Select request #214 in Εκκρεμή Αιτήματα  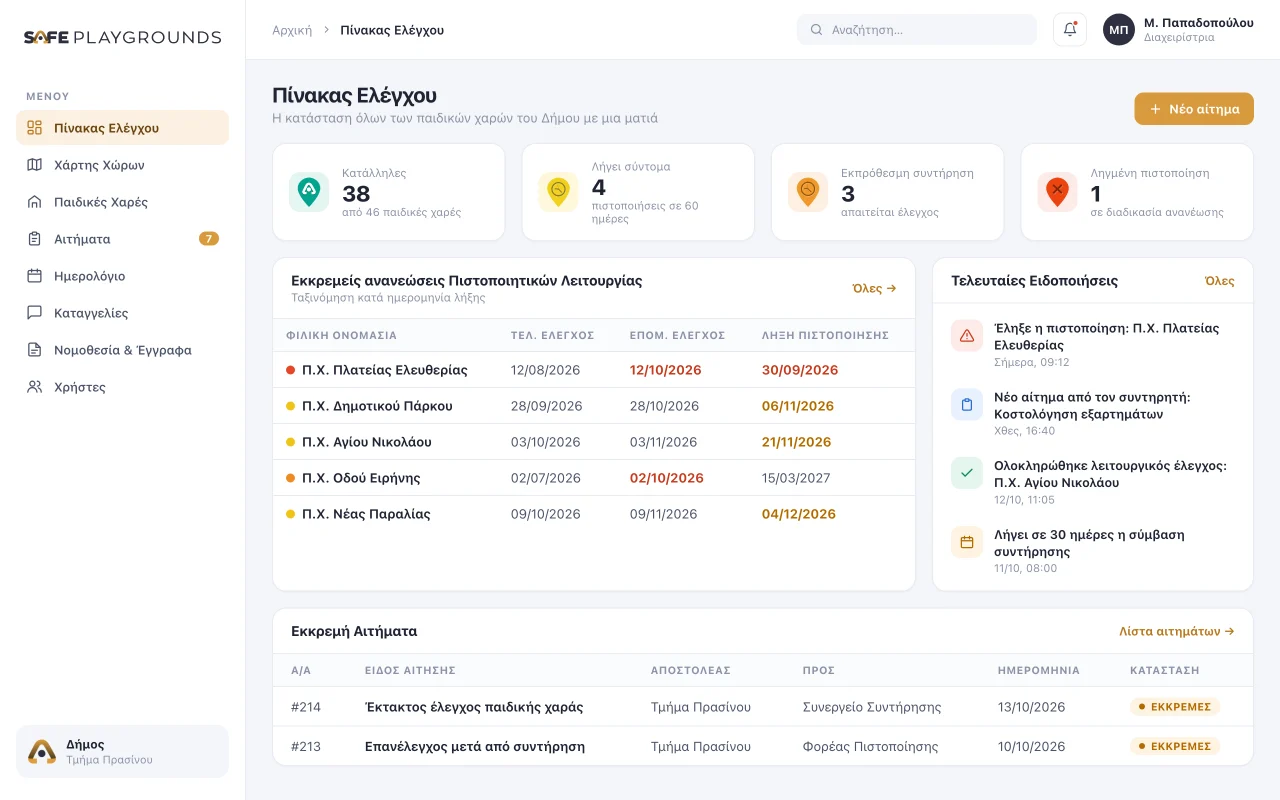click(762, 707)
